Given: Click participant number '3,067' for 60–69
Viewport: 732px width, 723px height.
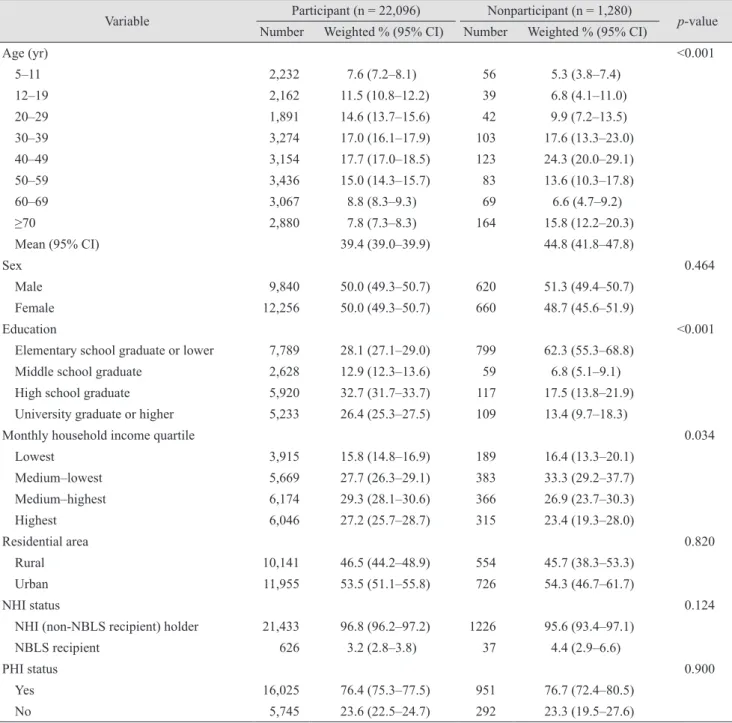Looking at the screenshot, I should pyautogui.click(x=284, y=202).
